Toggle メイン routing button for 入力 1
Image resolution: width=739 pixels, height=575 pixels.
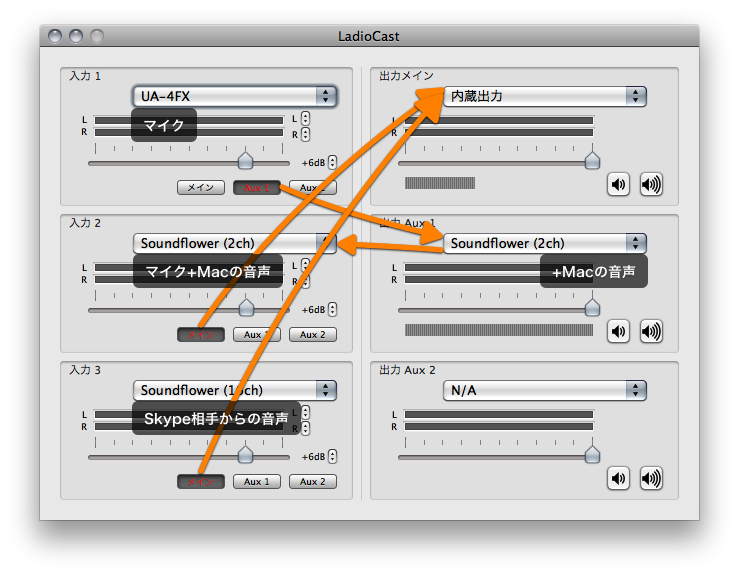pos(201,188)
